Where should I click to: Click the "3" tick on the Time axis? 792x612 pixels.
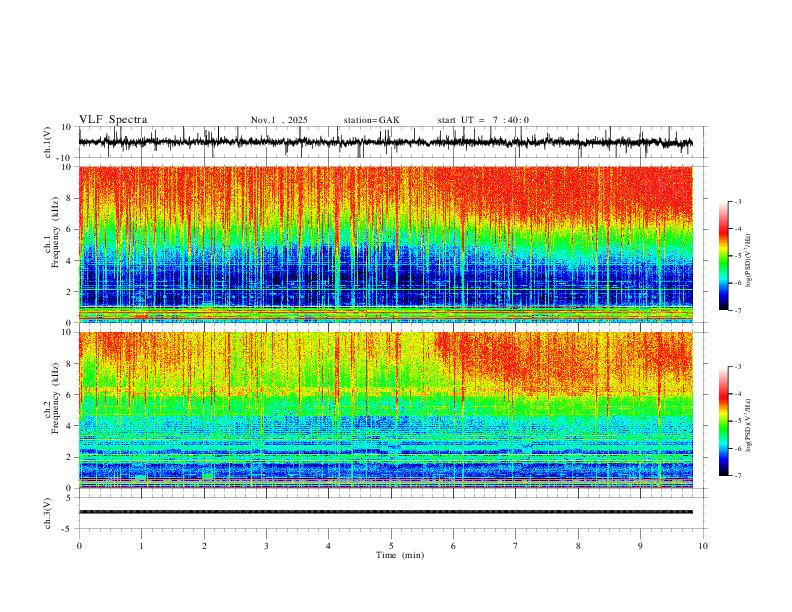point(266,546)
